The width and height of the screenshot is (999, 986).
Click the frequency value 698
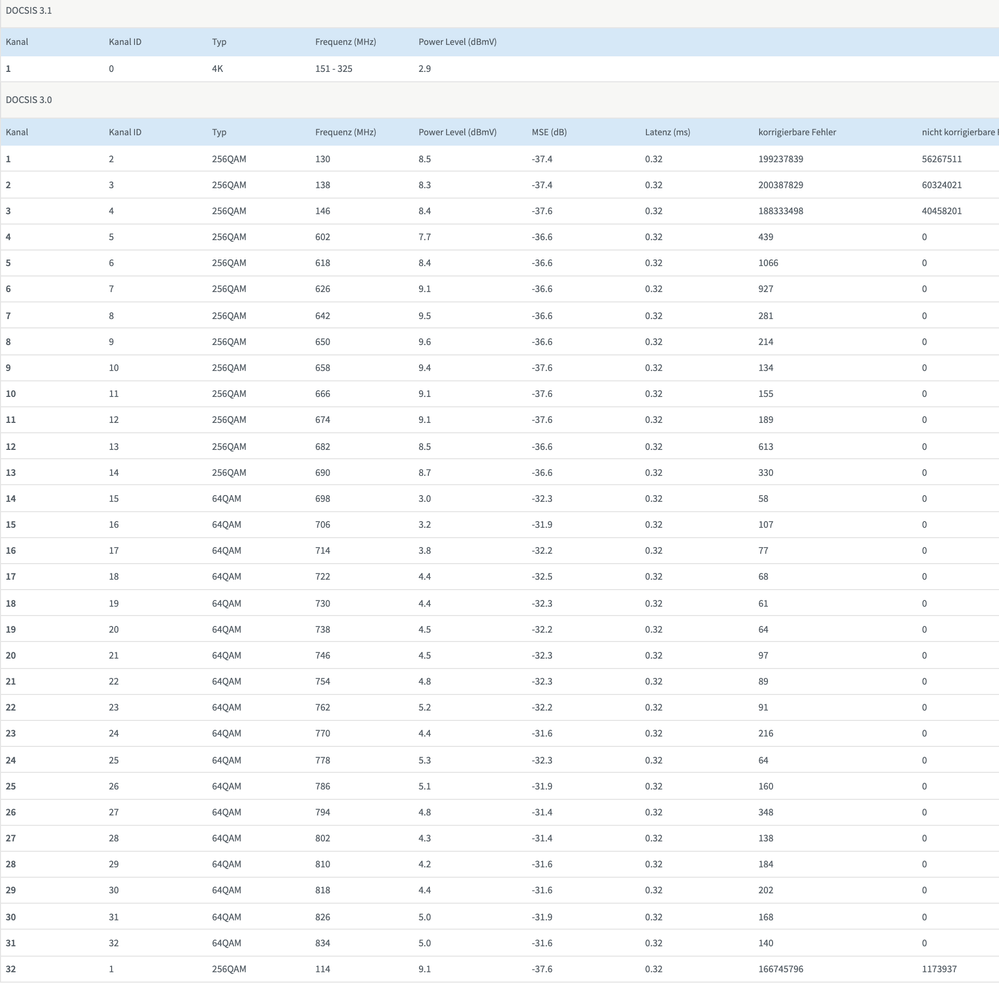pyautogui.click(x=323, y=499)
